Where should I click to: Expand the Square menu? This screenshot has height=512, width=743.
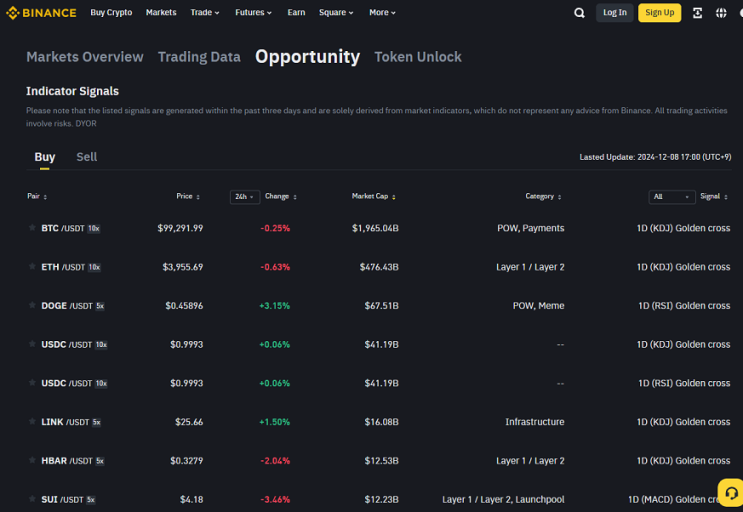(x=336, y=13)
